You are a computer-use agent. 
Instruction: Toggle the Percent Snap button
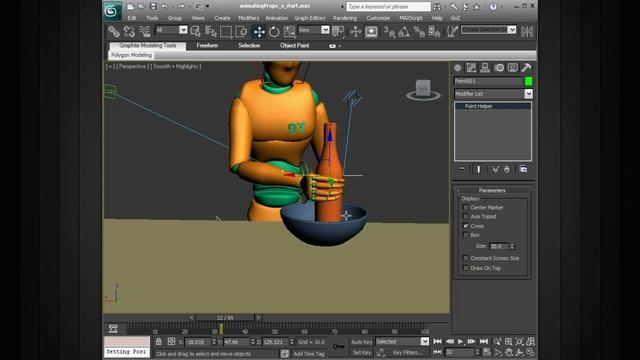pos(419,31)
